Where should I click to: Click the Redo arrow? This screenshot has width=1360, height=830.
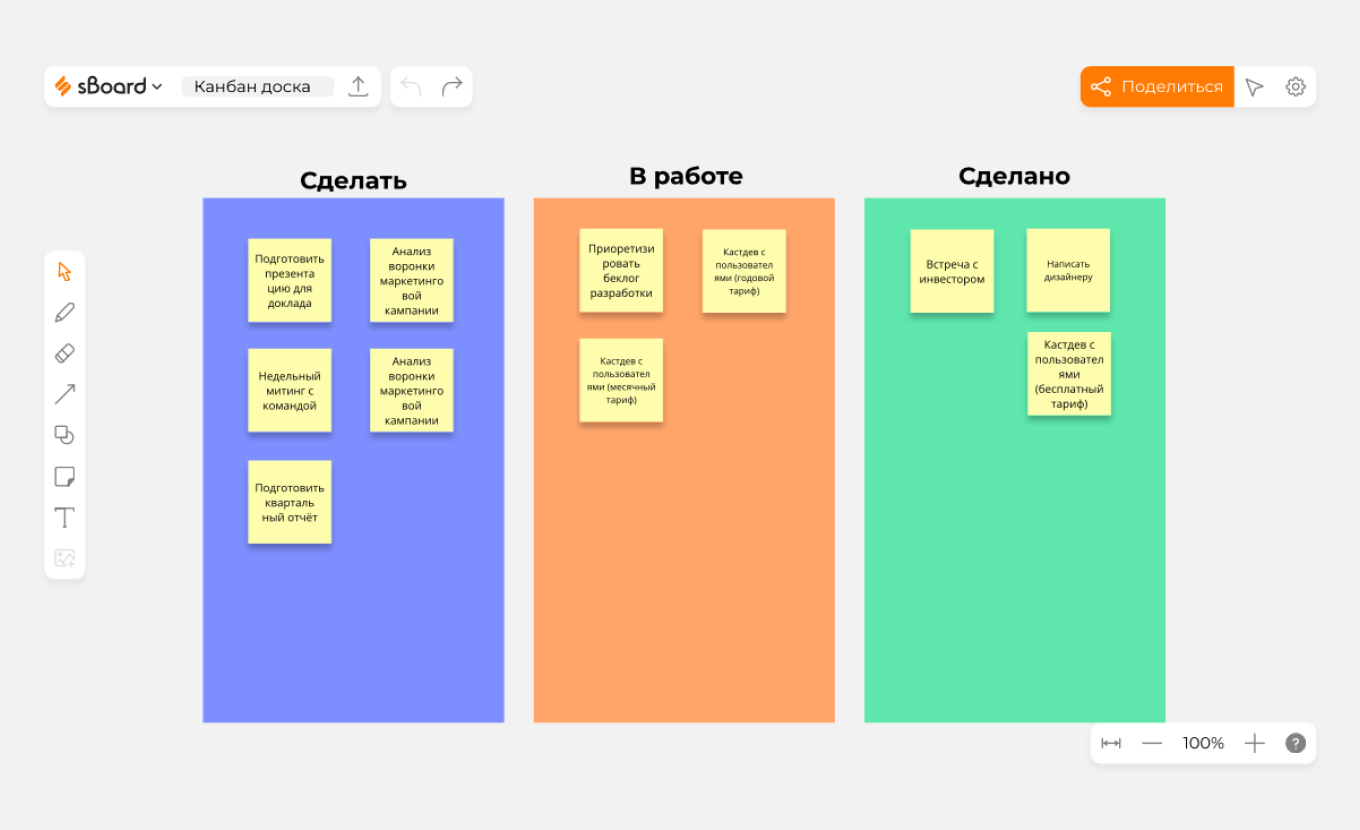coord(452,87)
